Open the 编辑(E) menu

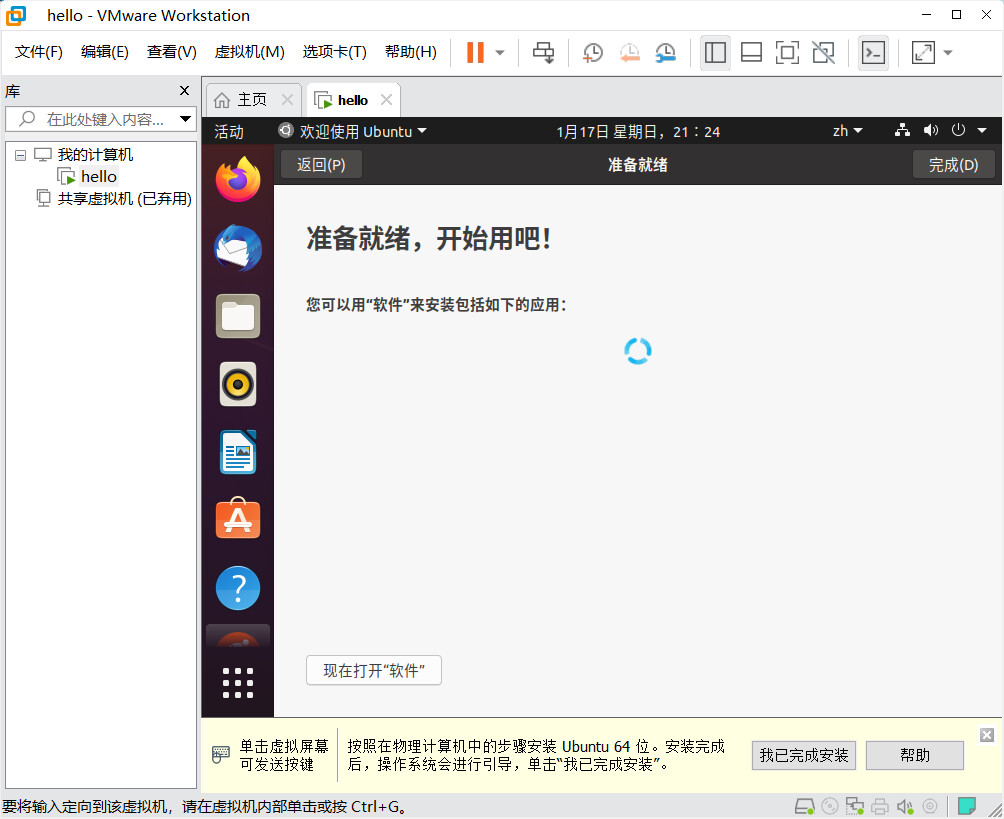tap(104, 52)
